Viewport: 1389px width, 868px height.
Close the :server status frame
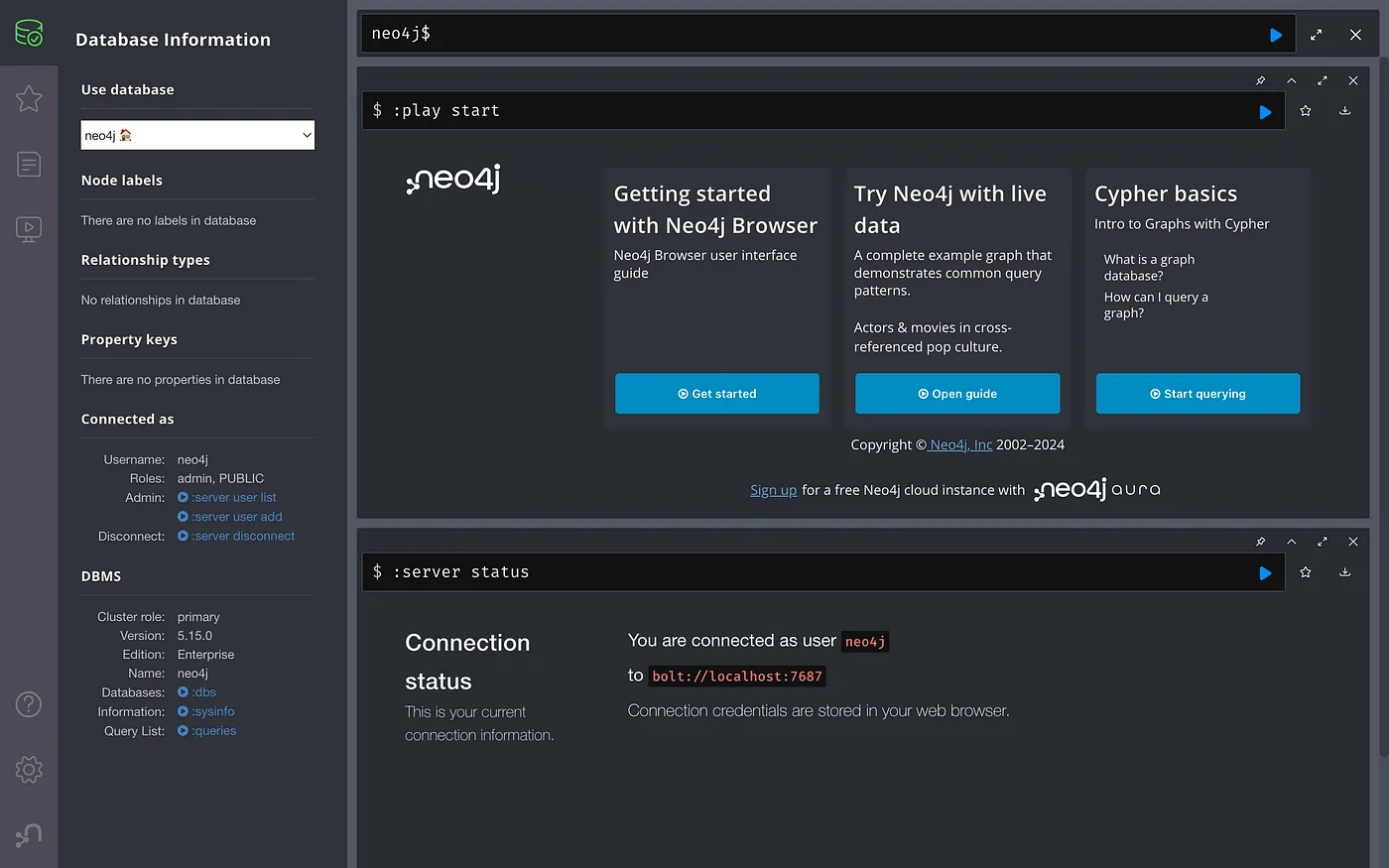(x=1352, y=542)
